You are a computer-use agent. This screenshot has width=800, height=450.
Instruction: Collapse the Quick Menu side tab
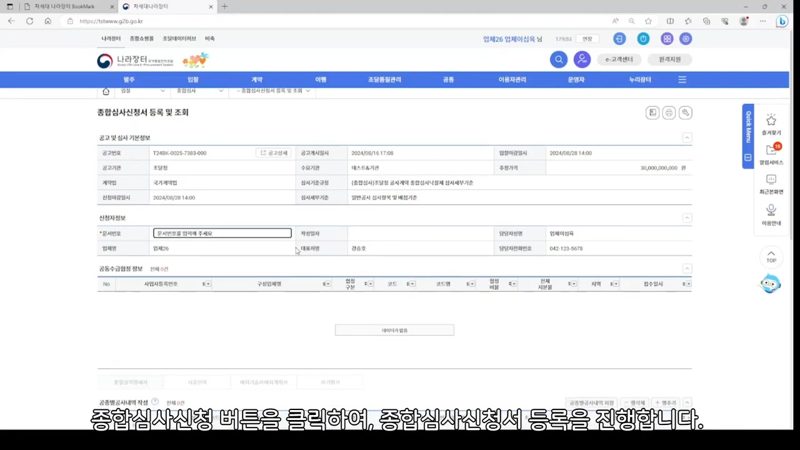pyautogui.click(x=748, y=158)
